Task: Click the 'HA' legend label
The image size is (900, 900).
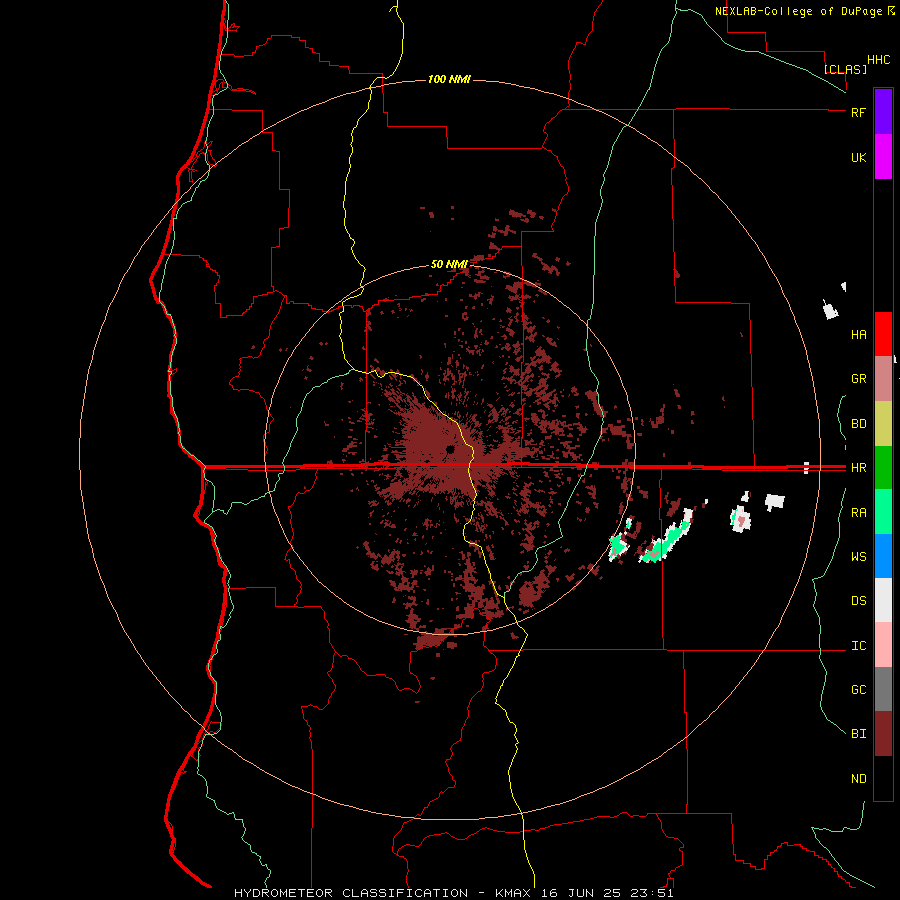Action: (858, 334)
